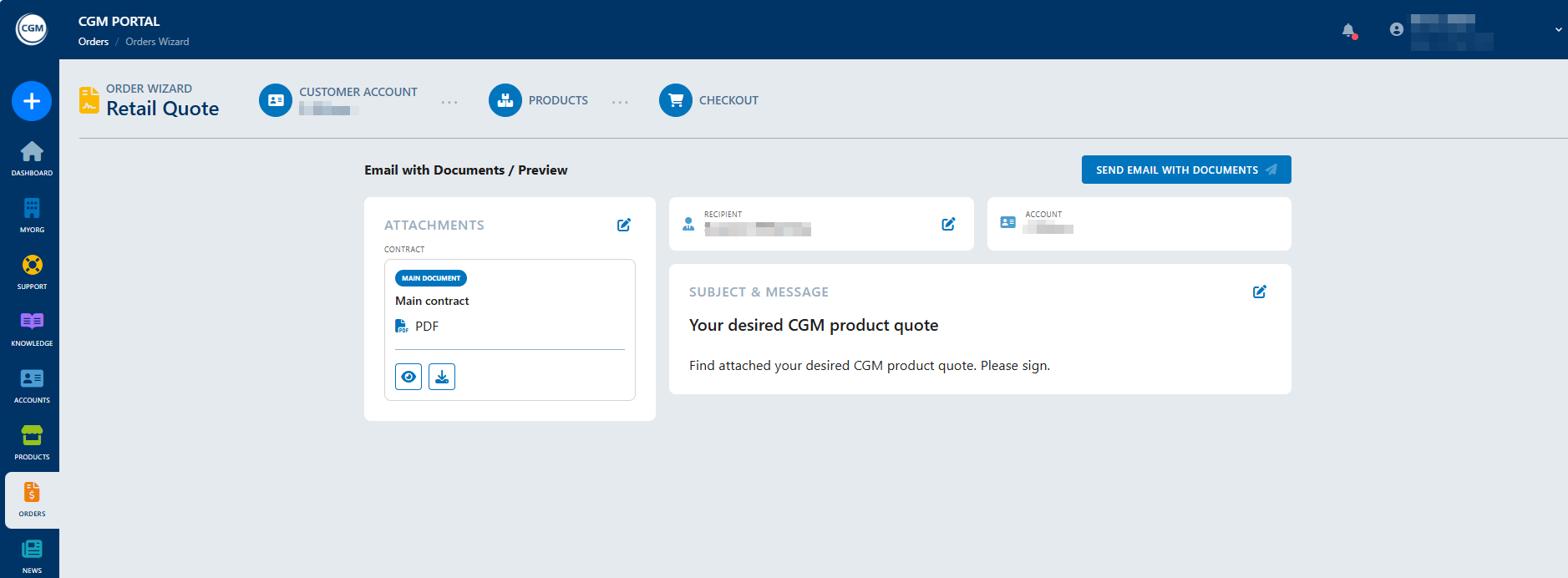Click the recipient person icon

pyautogui.click(x=688, y=224)
